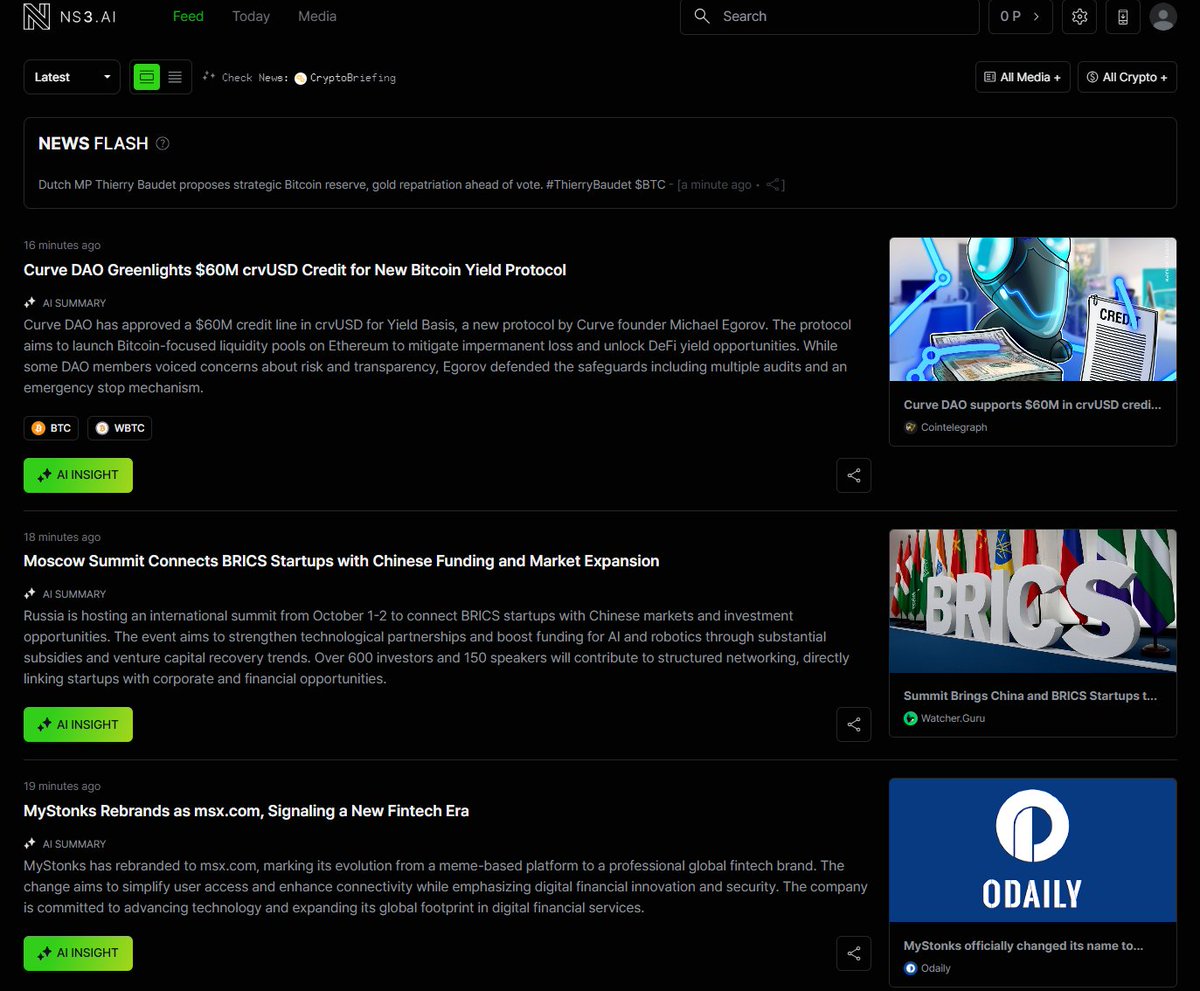Click the CryptoBriefing check news source

[x=345, y=77]
